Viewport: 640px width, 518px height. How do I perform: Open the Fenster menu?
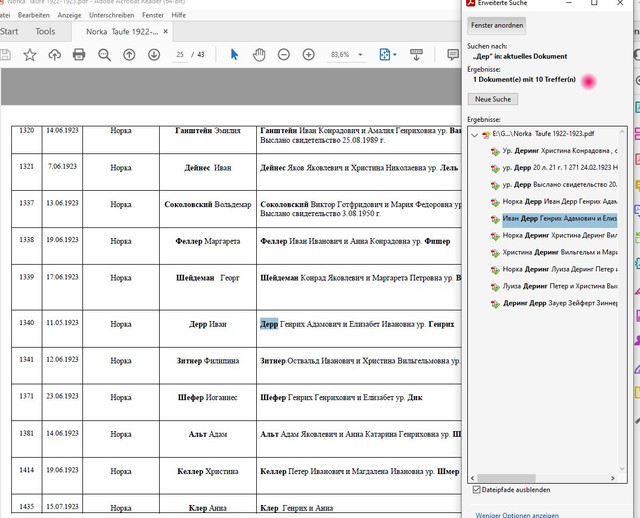point(153,15)
